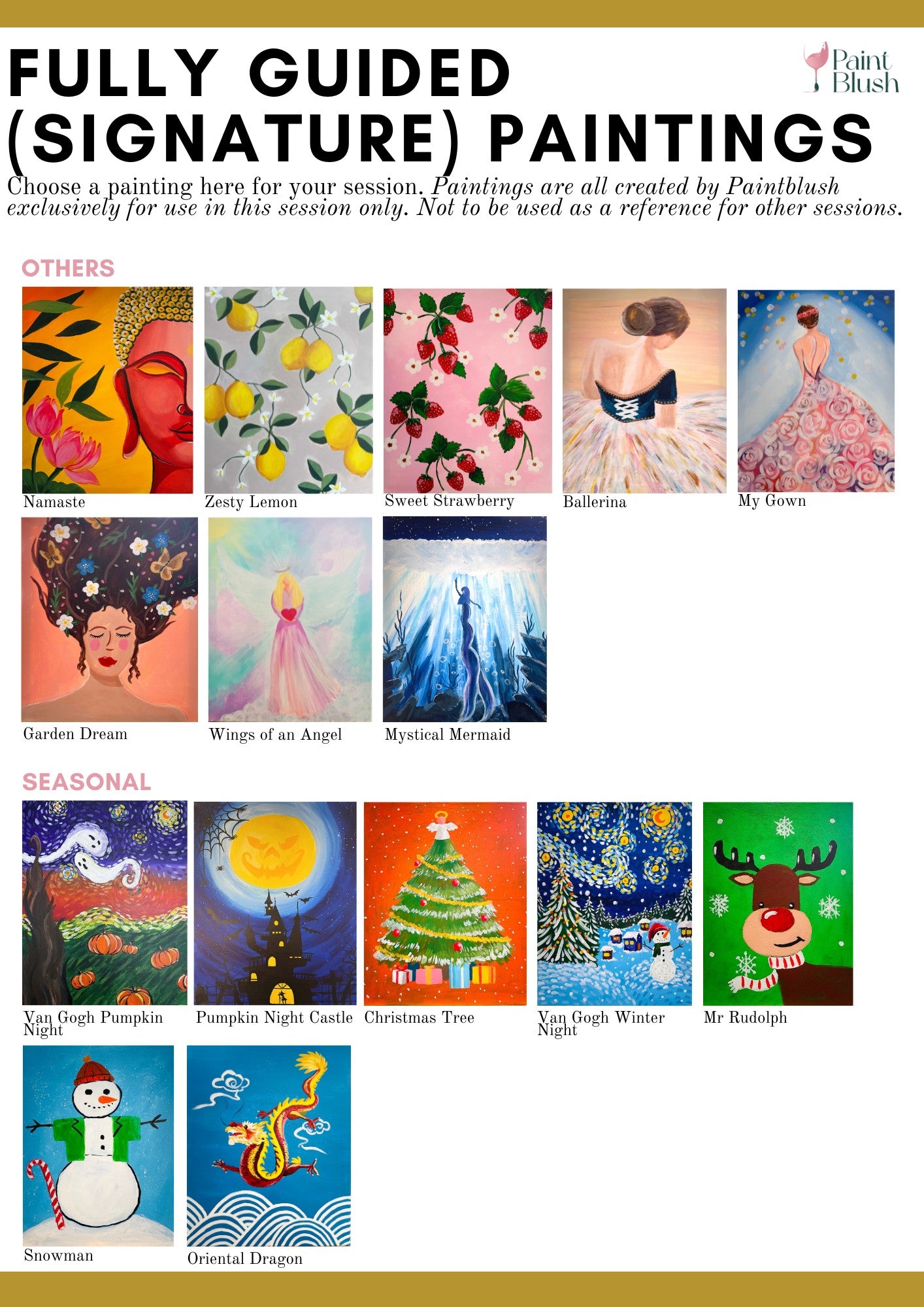Pick the Mystical Mermaid painting
The image size is (924, 1307).
[465, 619]
